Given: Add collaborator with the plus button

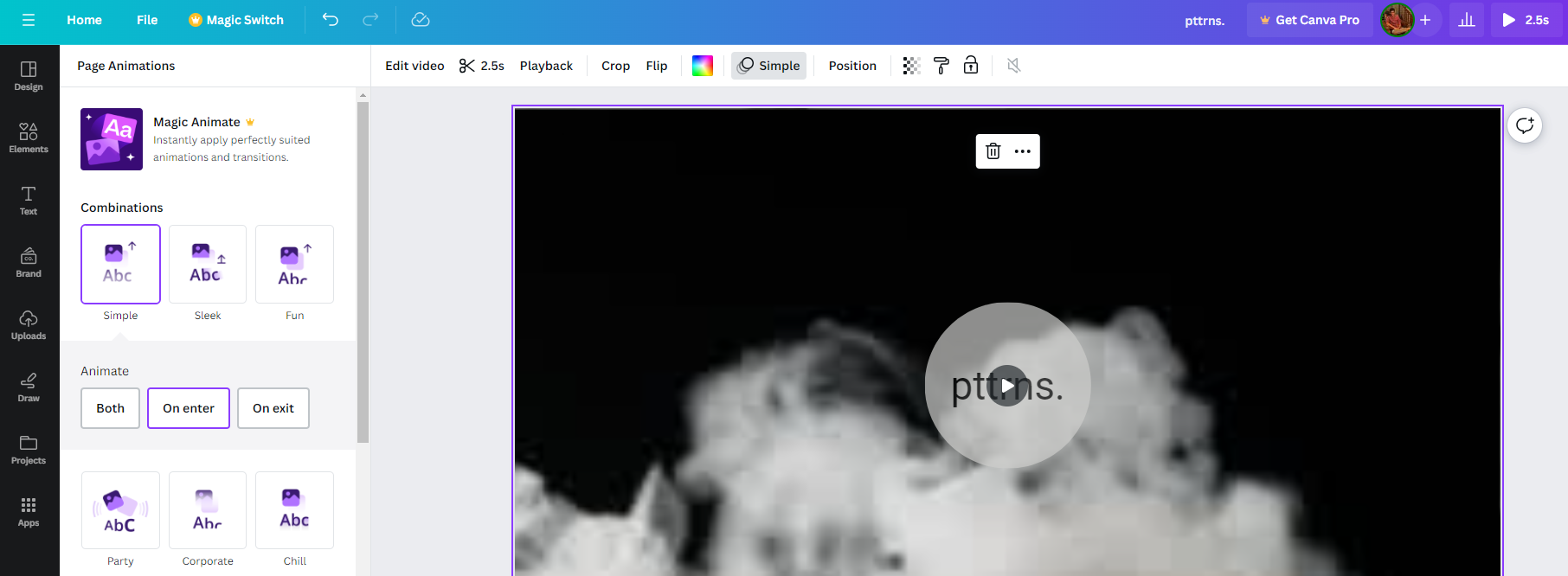Looking at the screenshot, I should pyautogui.click(x=1425, y=20).
